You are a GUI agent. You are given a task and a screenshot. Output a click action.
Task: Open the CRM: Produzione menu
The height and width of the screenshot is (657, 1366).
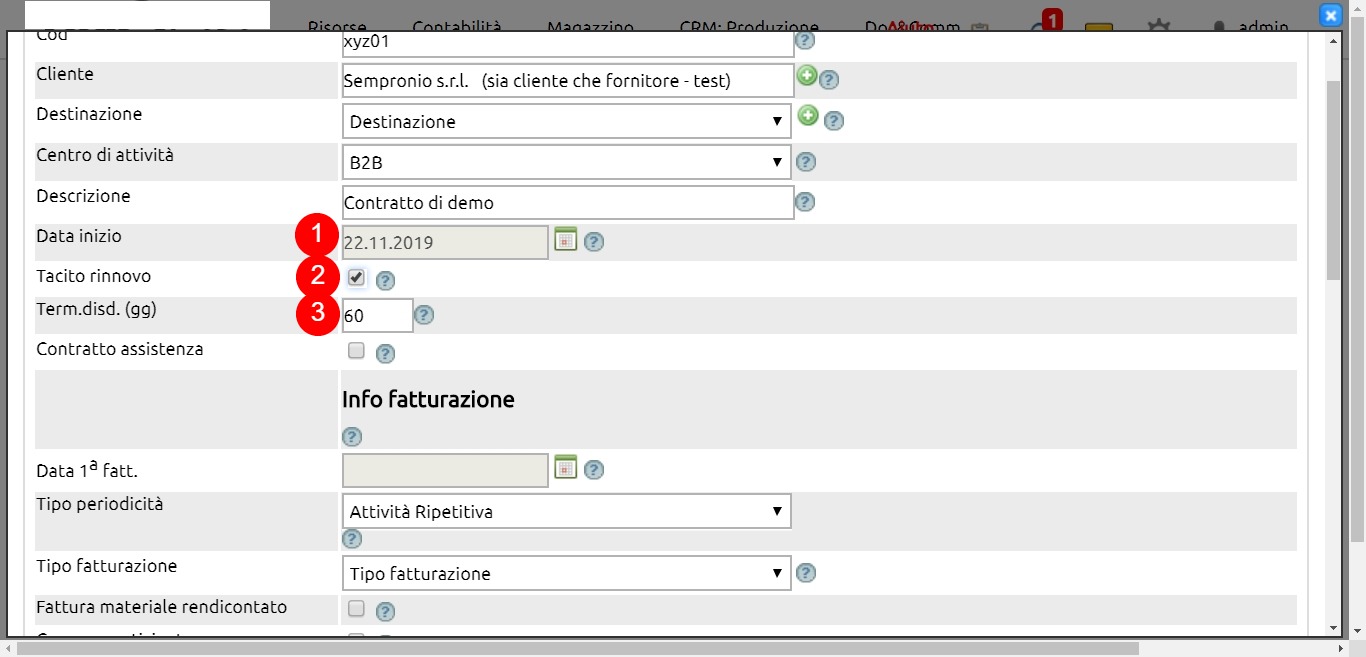pos(749,27)
